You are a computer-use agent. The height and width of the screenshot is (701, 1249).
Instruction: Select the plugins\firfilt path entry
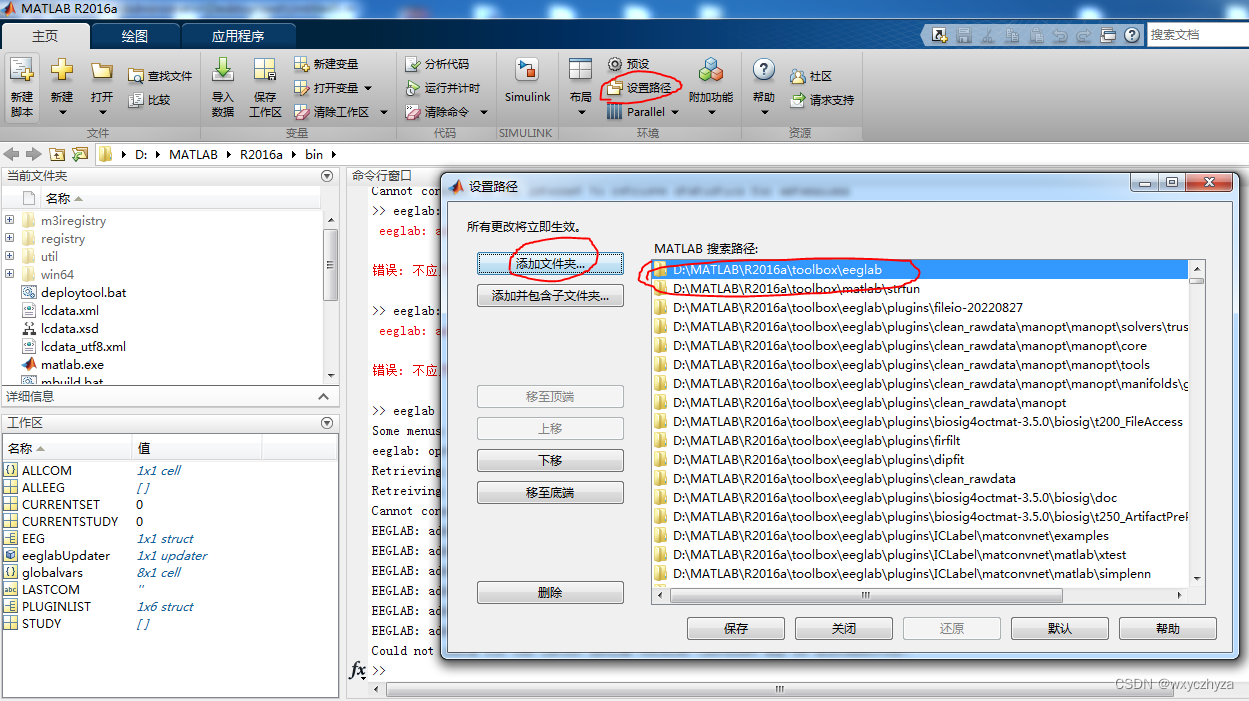click(920, 440)
